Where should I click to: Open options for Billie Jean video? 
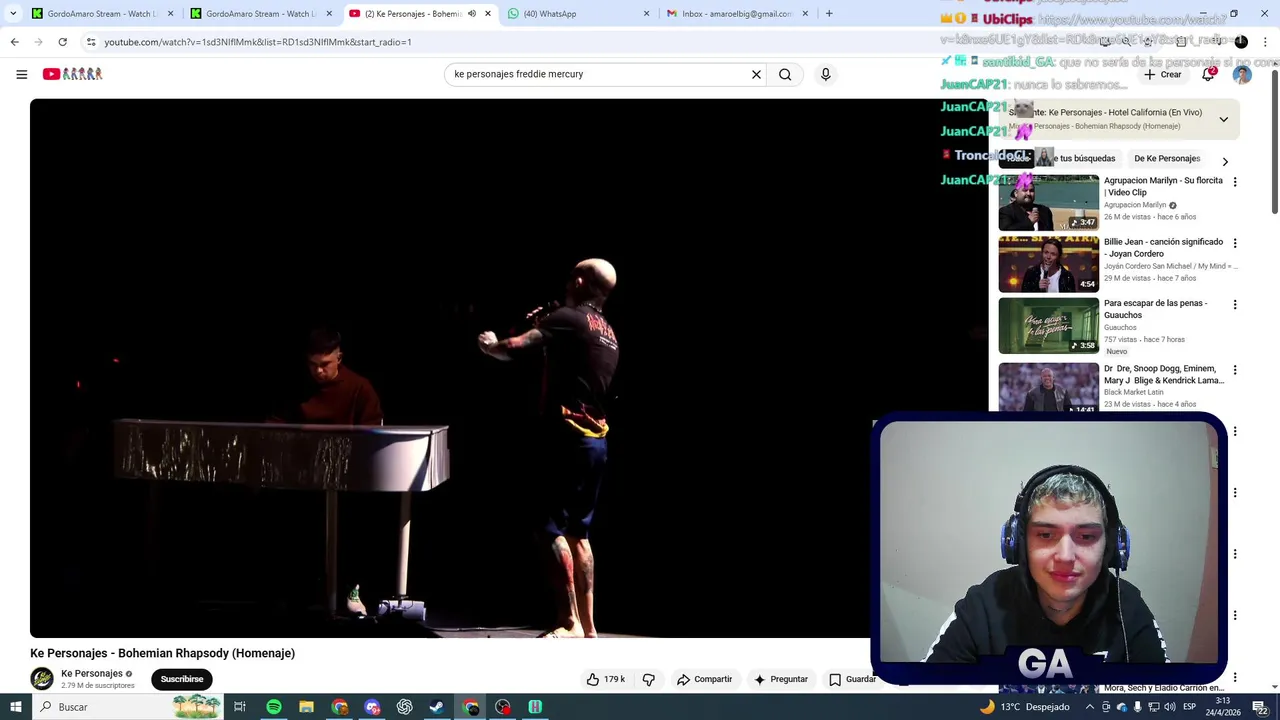pos(1235,243)
